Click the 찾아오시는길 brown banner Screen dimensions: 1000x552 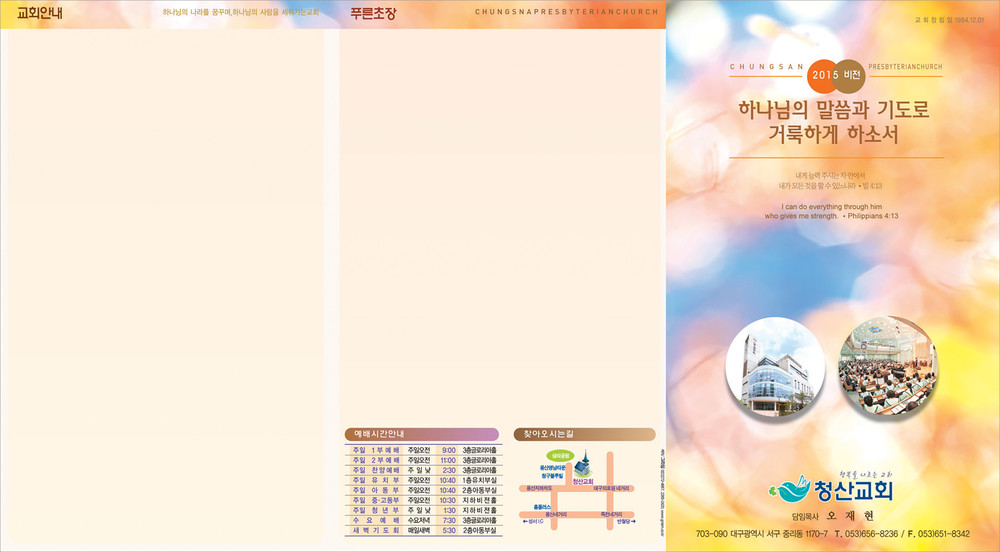pyautogui.click(x=583, y=434)
